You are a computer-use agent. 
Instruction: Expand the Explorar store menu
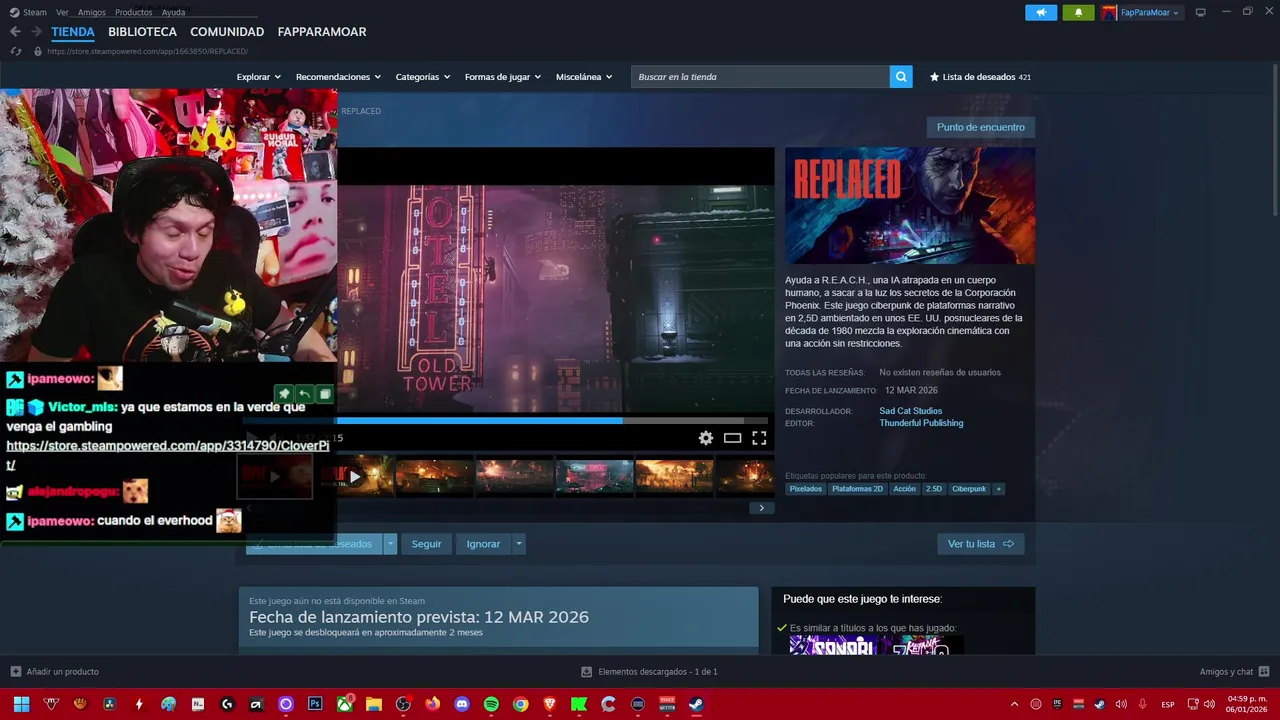tap(258, 77)
